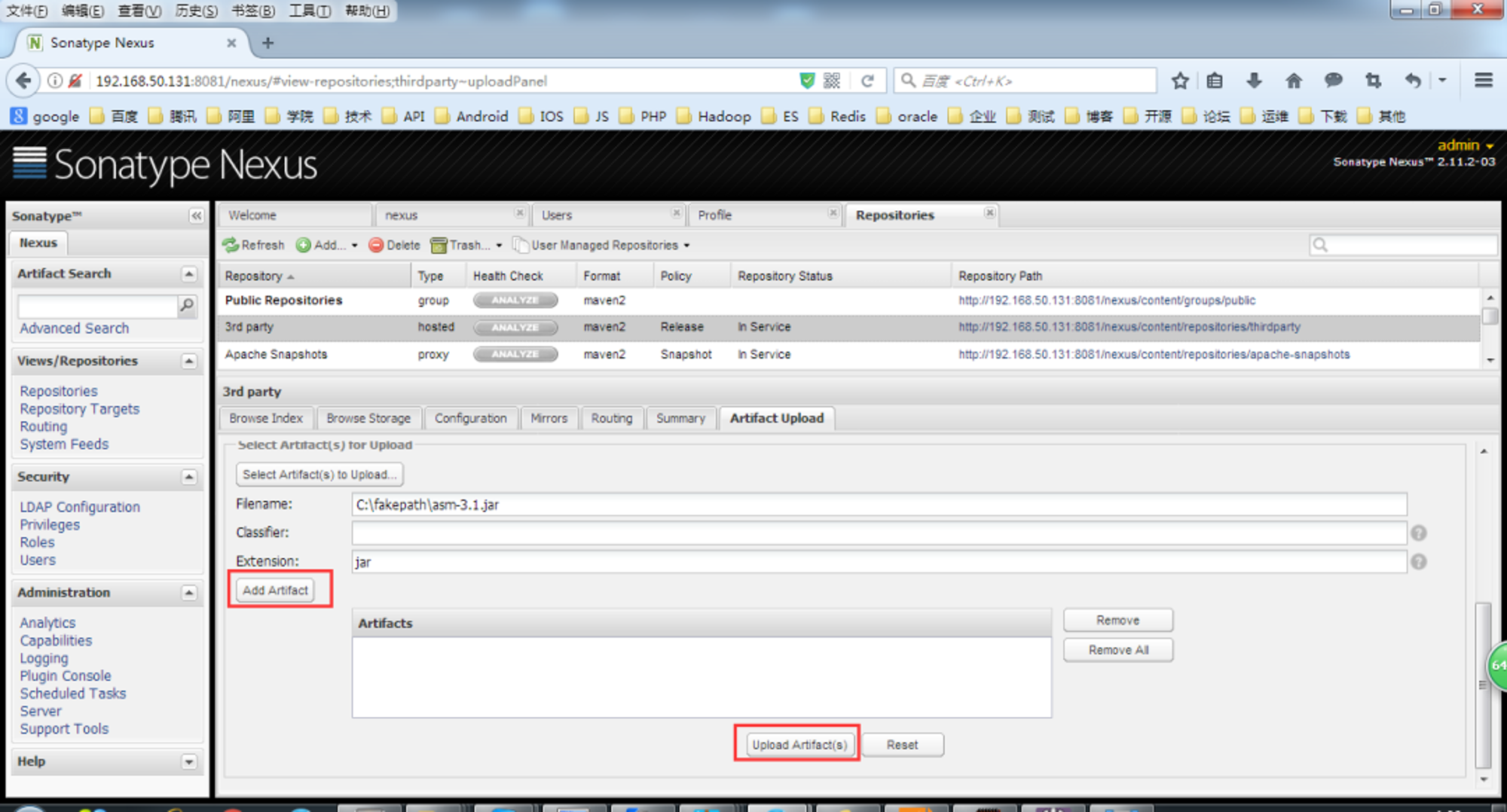Click the browser back arrow button
The width and height of the screenshot is (1507, 812).
pos(23,81)
